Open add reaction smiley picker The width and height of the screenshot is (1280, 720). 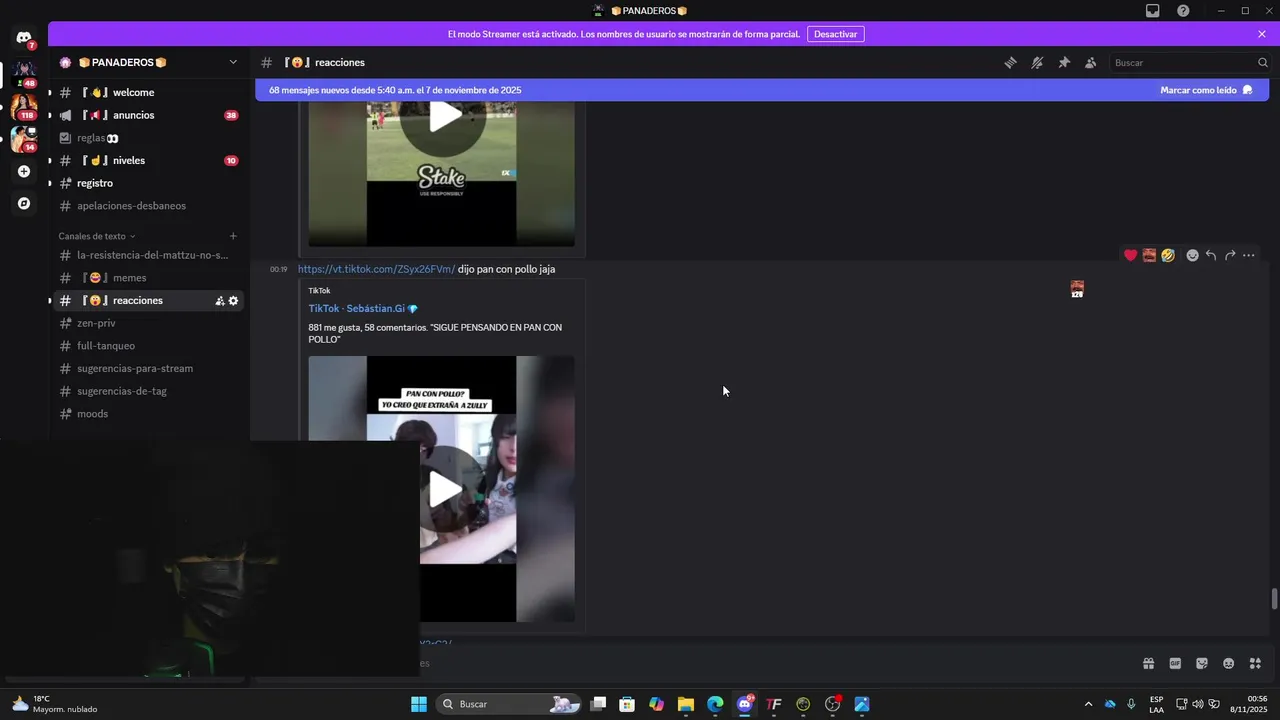pos(1192,255)
